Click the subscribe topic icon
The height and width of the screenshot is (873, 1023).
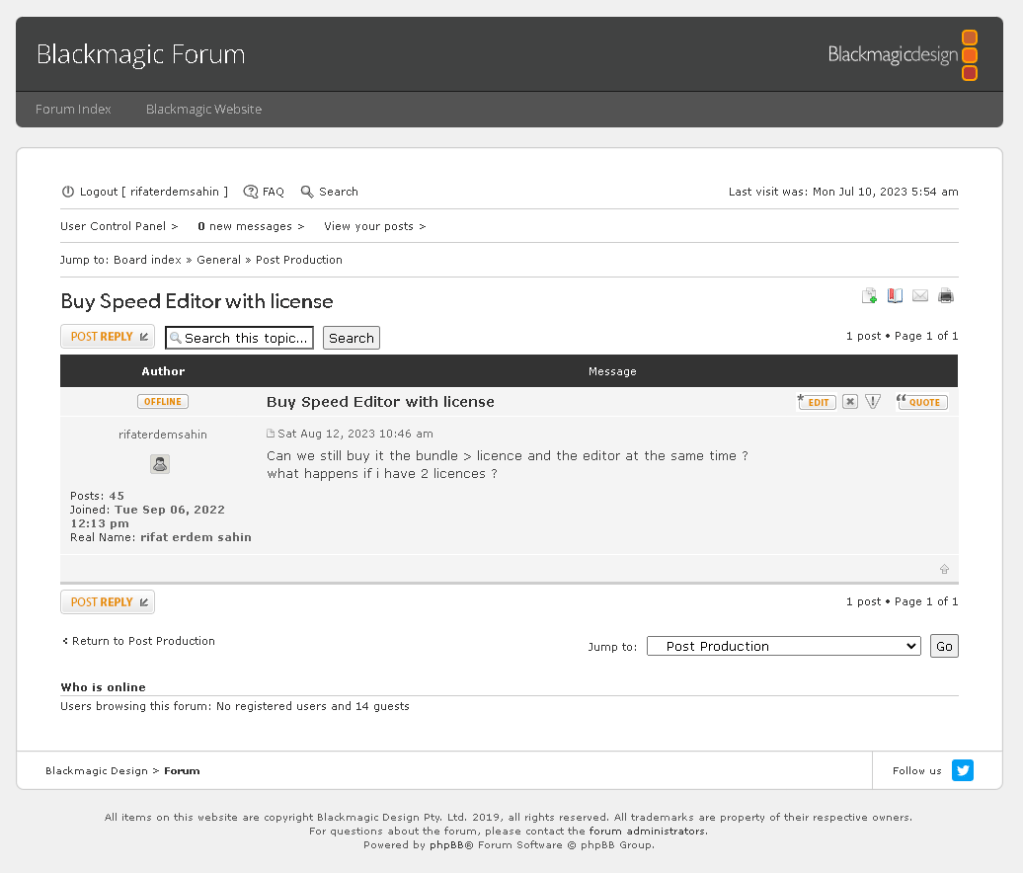click(x=869, y=296)
